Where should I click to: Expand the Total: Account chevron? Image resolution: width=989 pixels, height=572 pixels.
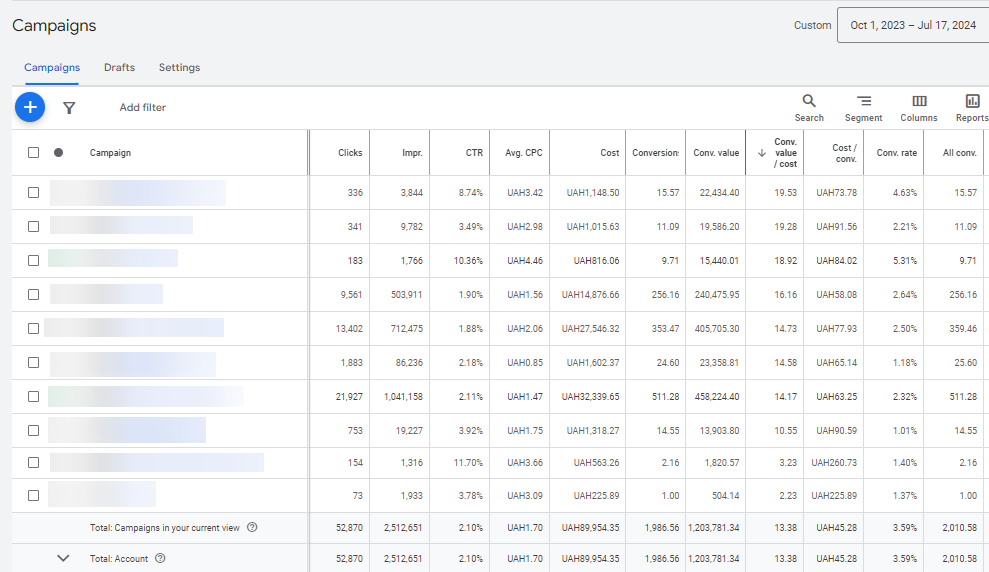coord(63,558)
